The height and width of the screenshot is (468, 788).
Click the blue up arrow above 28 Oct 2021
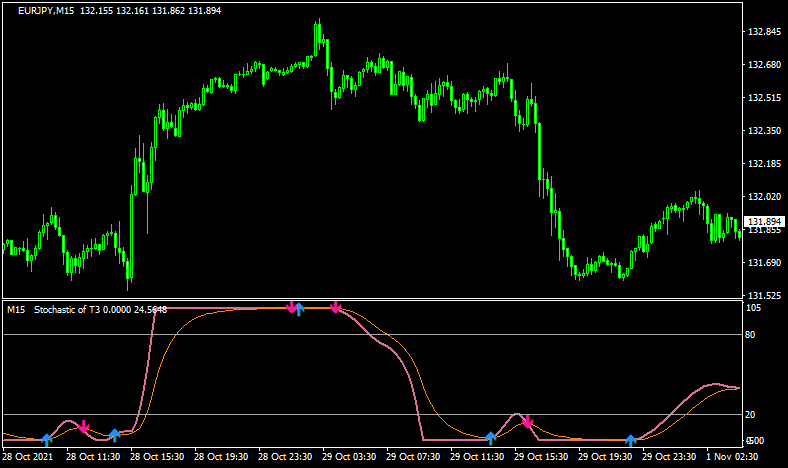(x=46, y=440)
